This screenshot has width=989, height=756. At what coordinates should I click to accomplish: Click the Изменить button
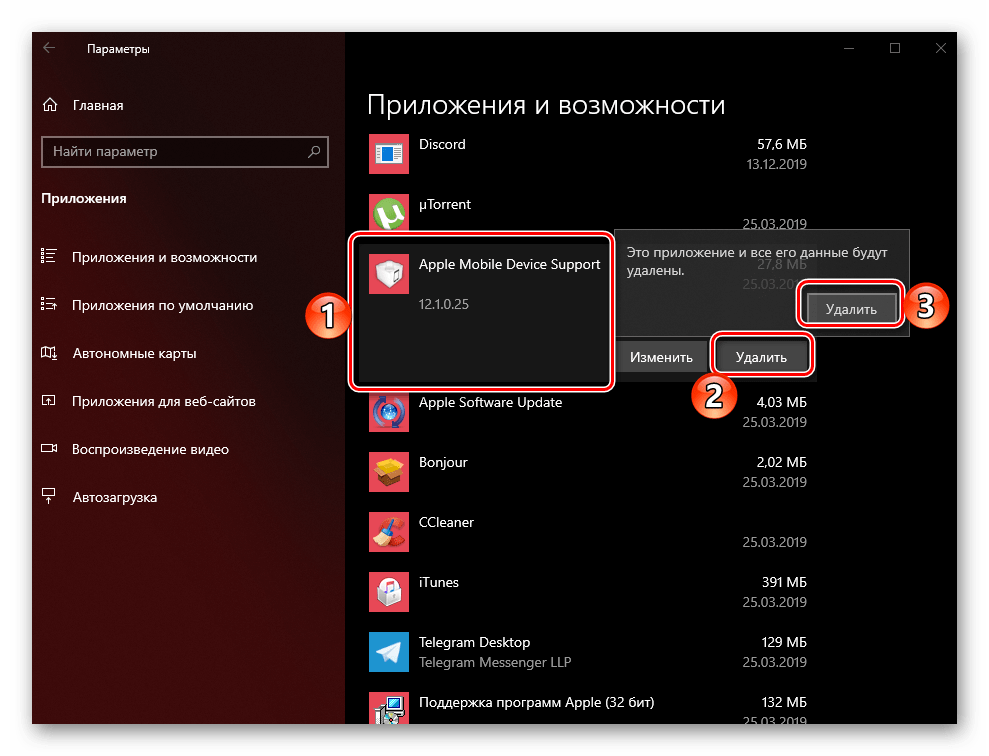661,357
